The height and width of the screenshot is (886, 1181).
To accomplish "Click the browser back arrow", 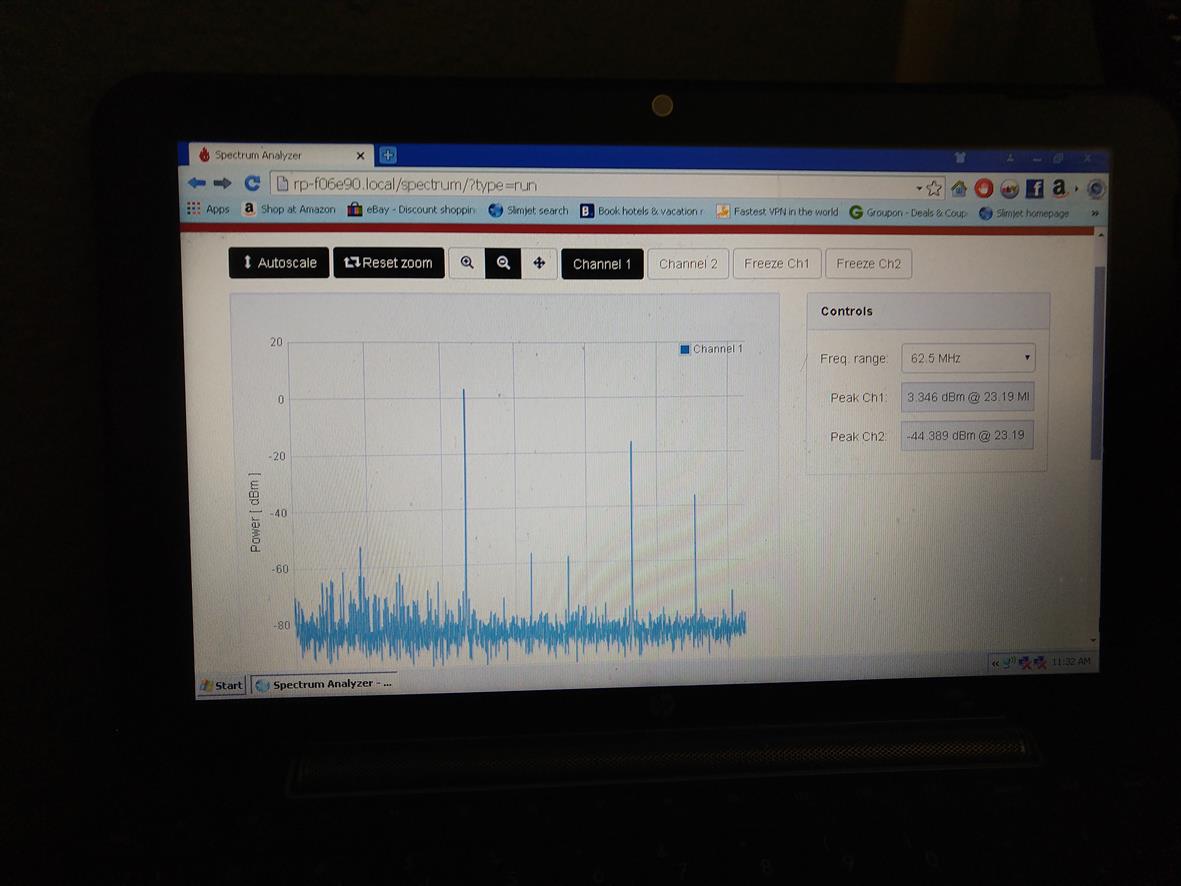I will tap(197, 182).
